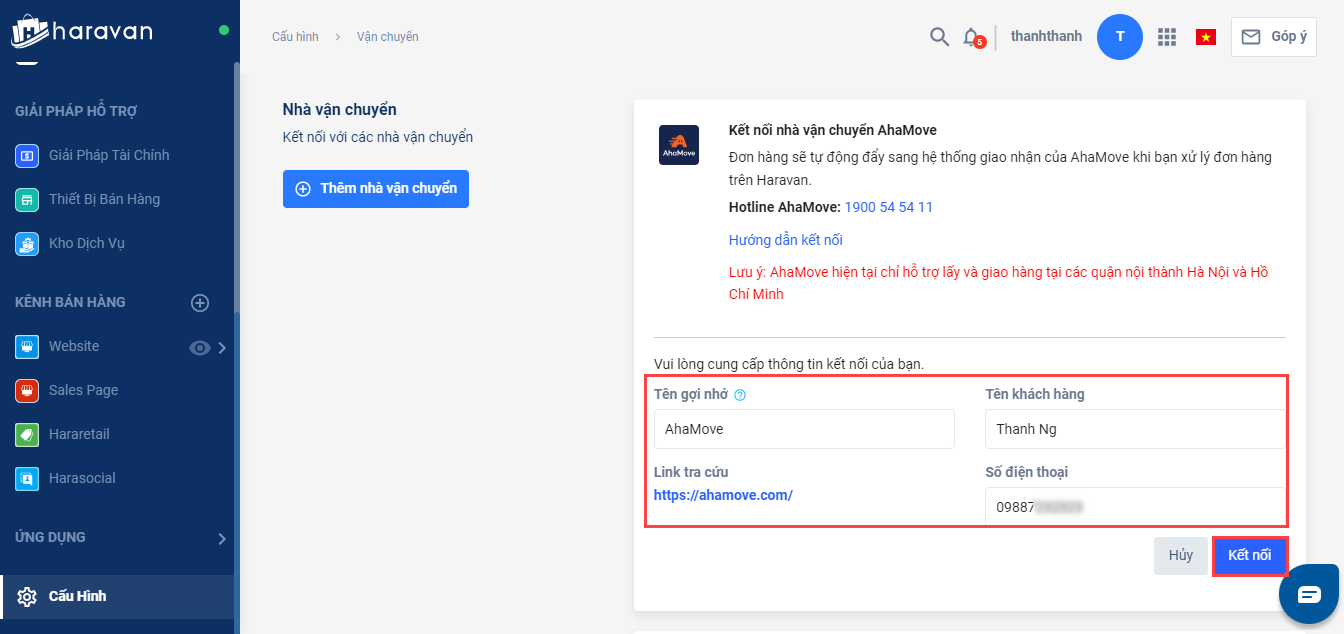
Task: Open Giải Pháp Tài Chính menu item
Action: (x=109, y=155)
